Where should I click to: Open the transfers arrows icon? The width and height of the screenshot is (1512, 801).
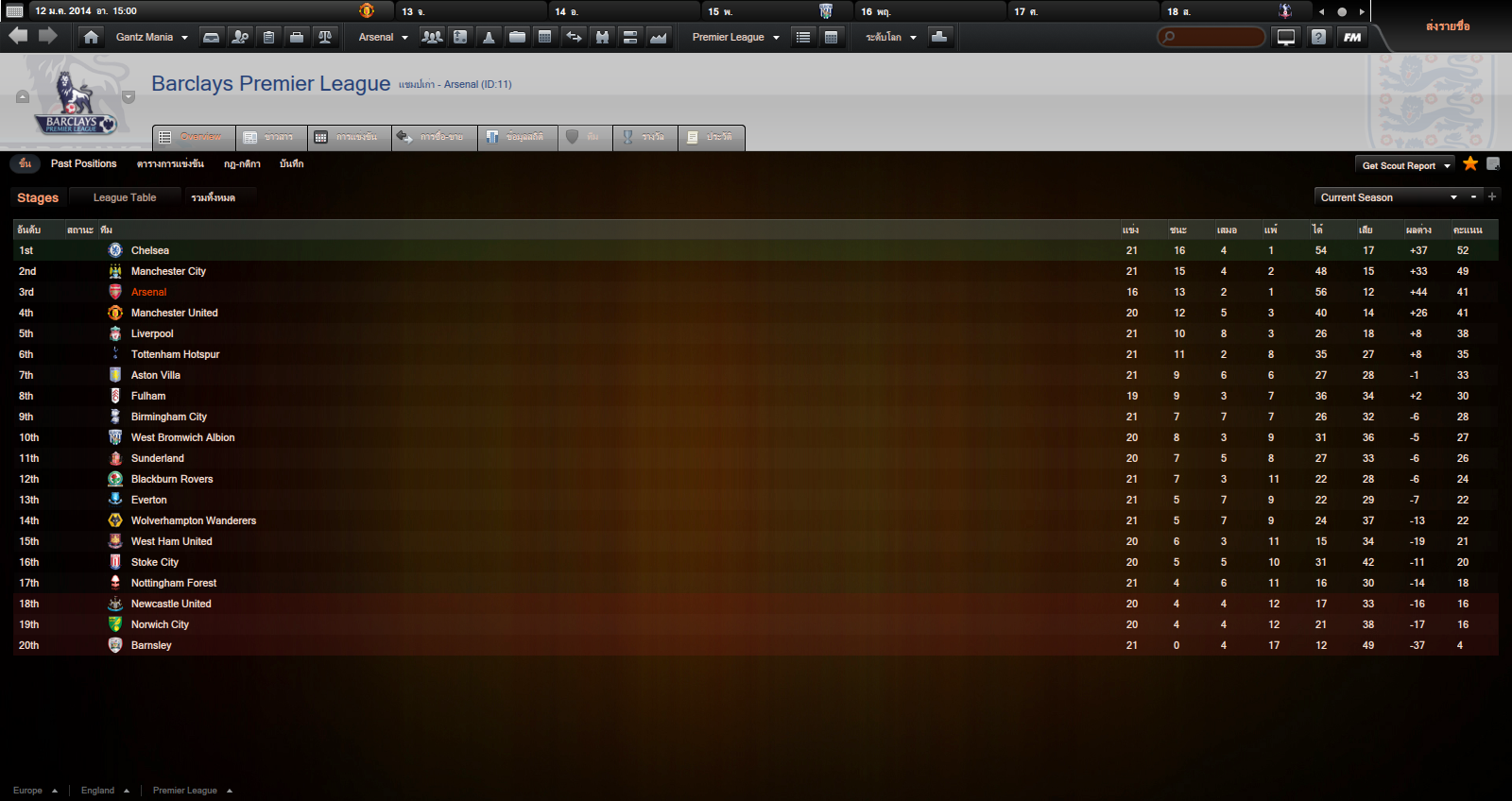pos(574,37)
